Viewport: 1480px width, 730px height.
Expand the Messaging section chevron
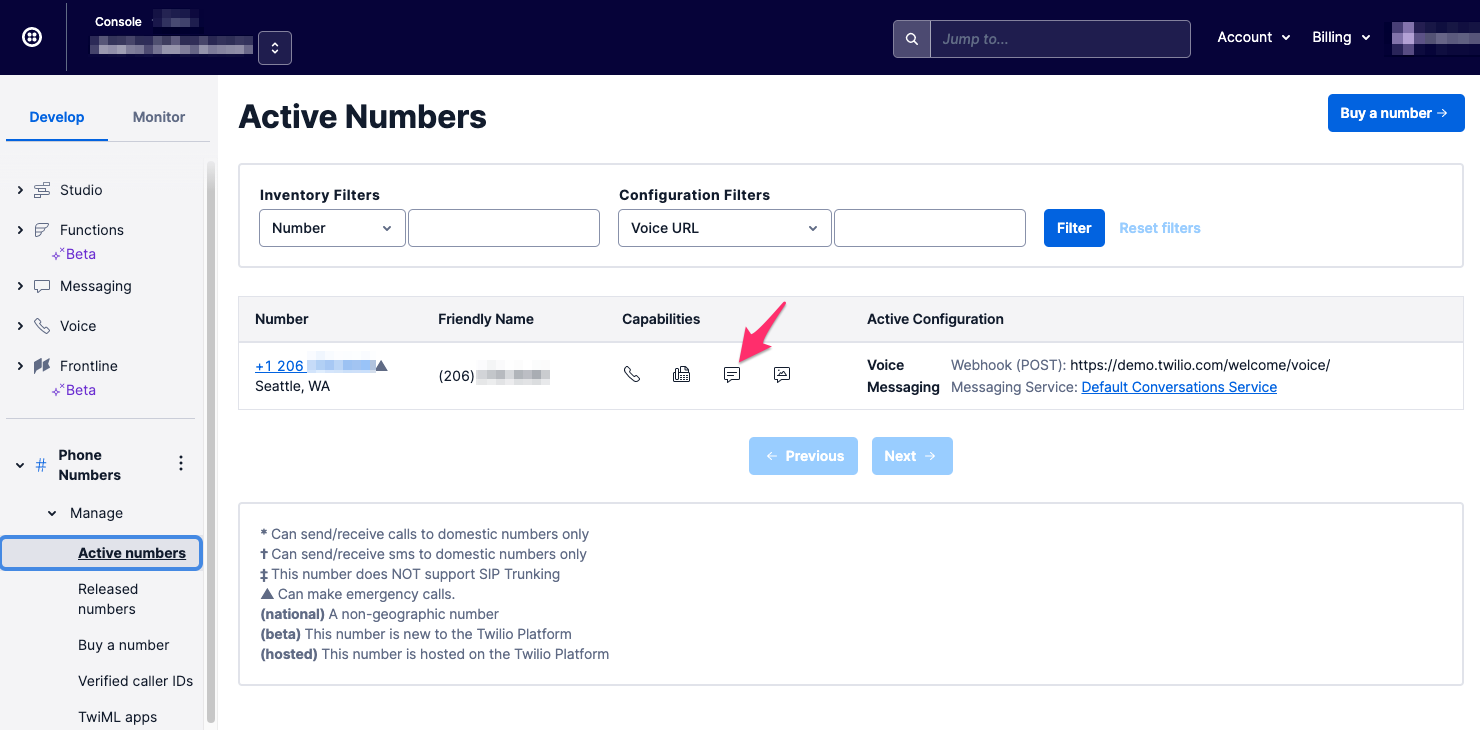click(20, 286)
